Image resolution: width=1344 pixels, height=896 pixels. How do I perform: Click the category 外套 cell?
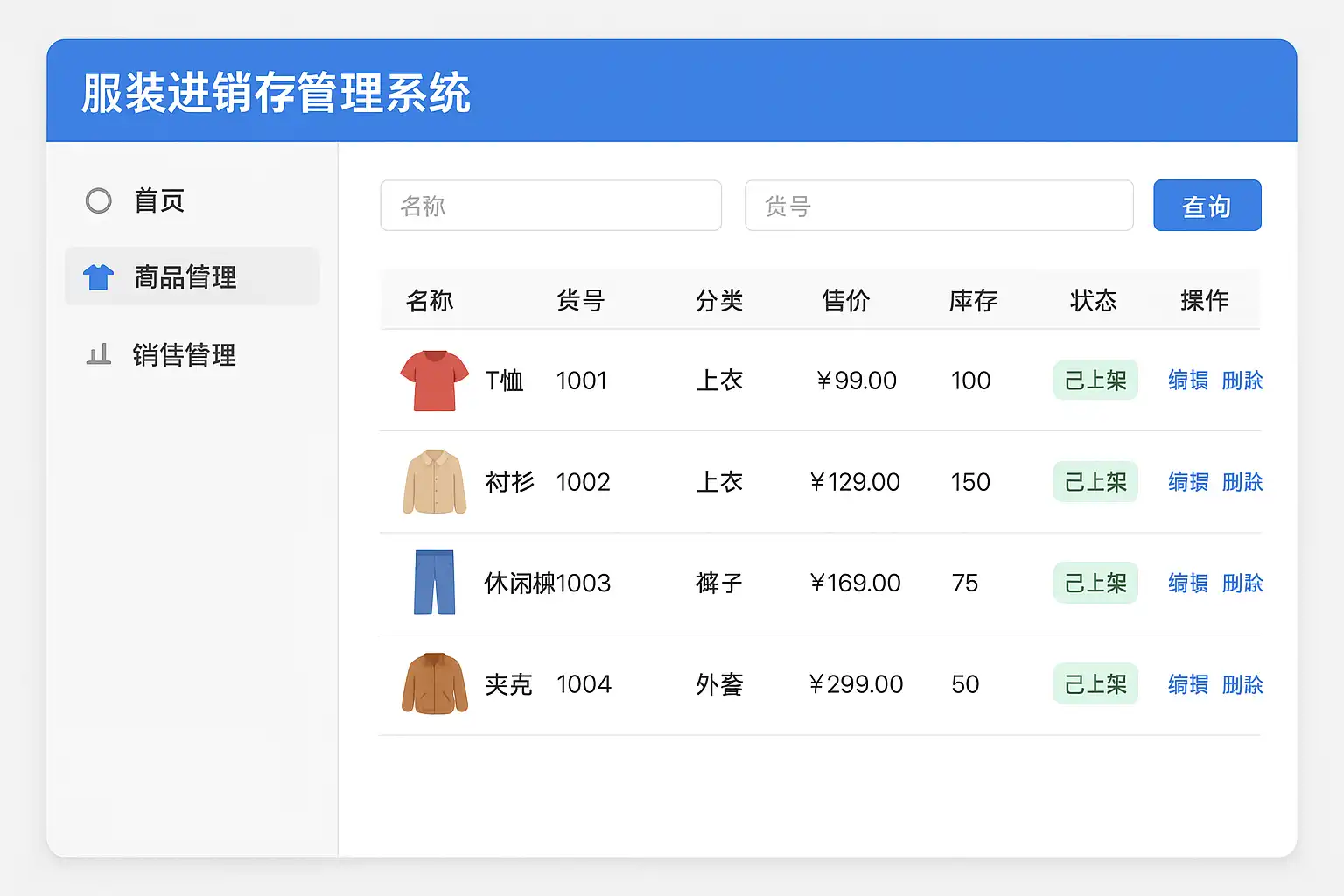click(719, 684)
